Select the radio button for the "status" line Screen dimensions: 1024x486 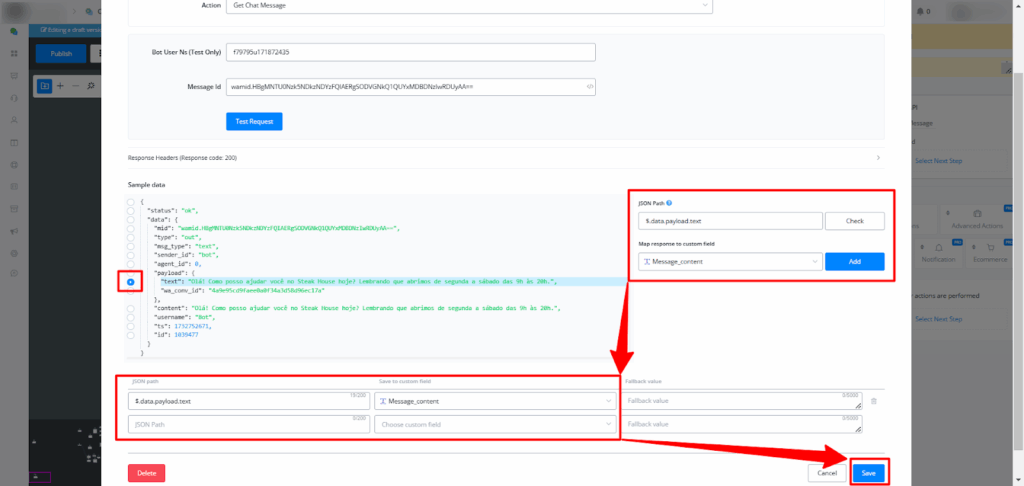131,211
